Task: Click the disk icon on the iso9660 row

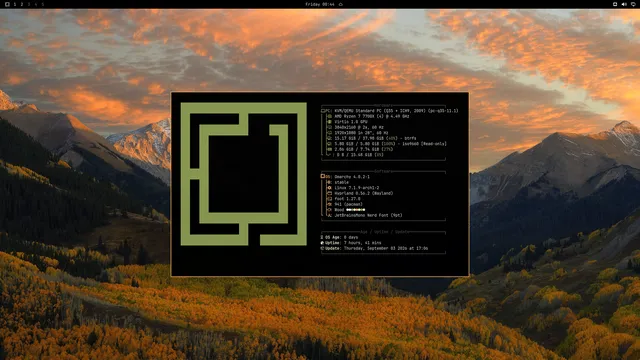Action: (330, 144)
